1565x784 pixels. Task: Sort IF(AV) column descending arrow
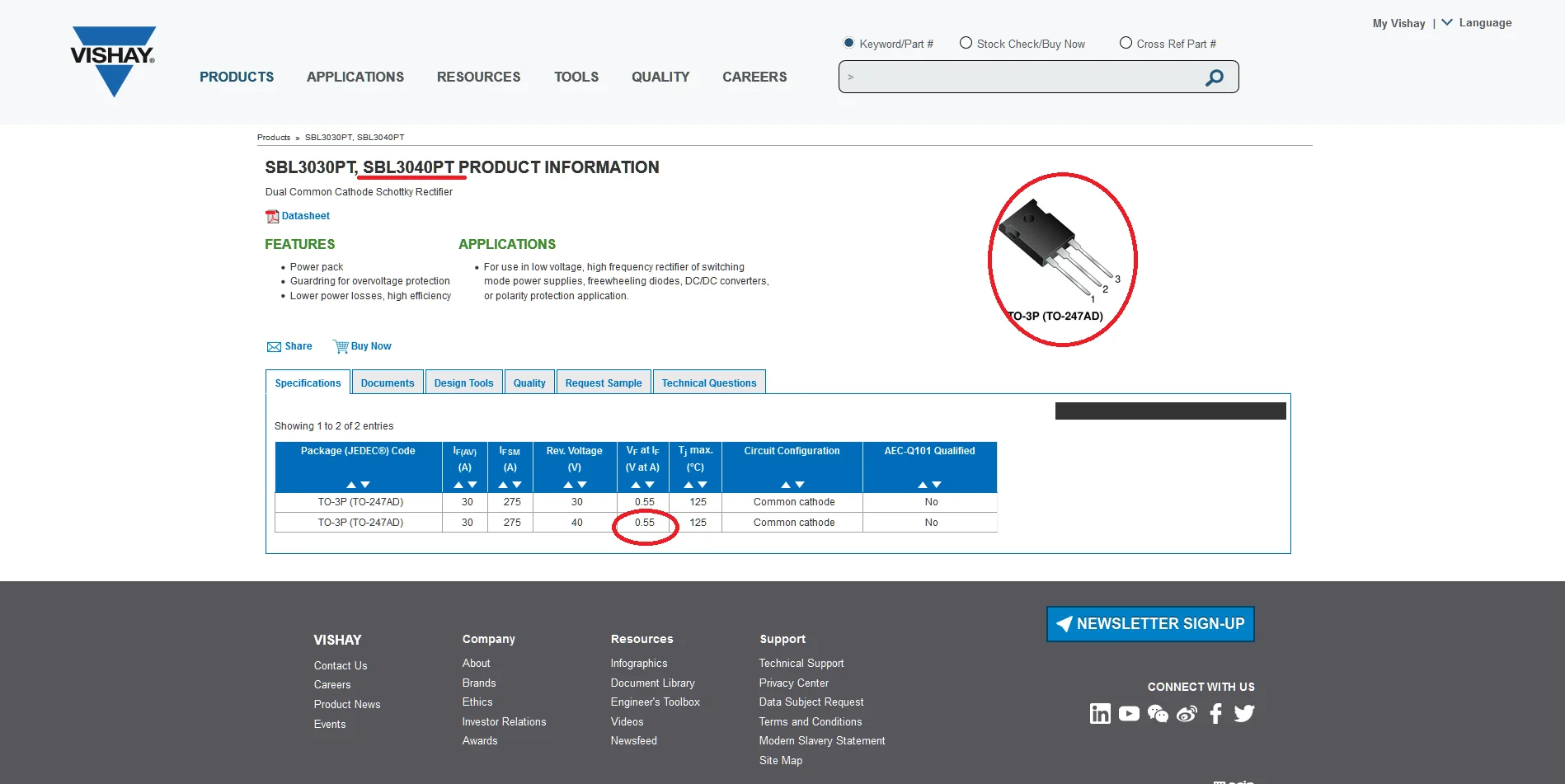472,485
